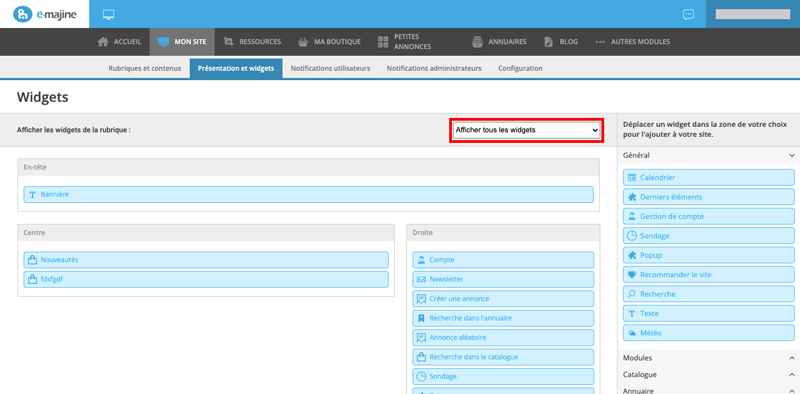Select the fdsfgdf widget in Centre

coord(206,279)
